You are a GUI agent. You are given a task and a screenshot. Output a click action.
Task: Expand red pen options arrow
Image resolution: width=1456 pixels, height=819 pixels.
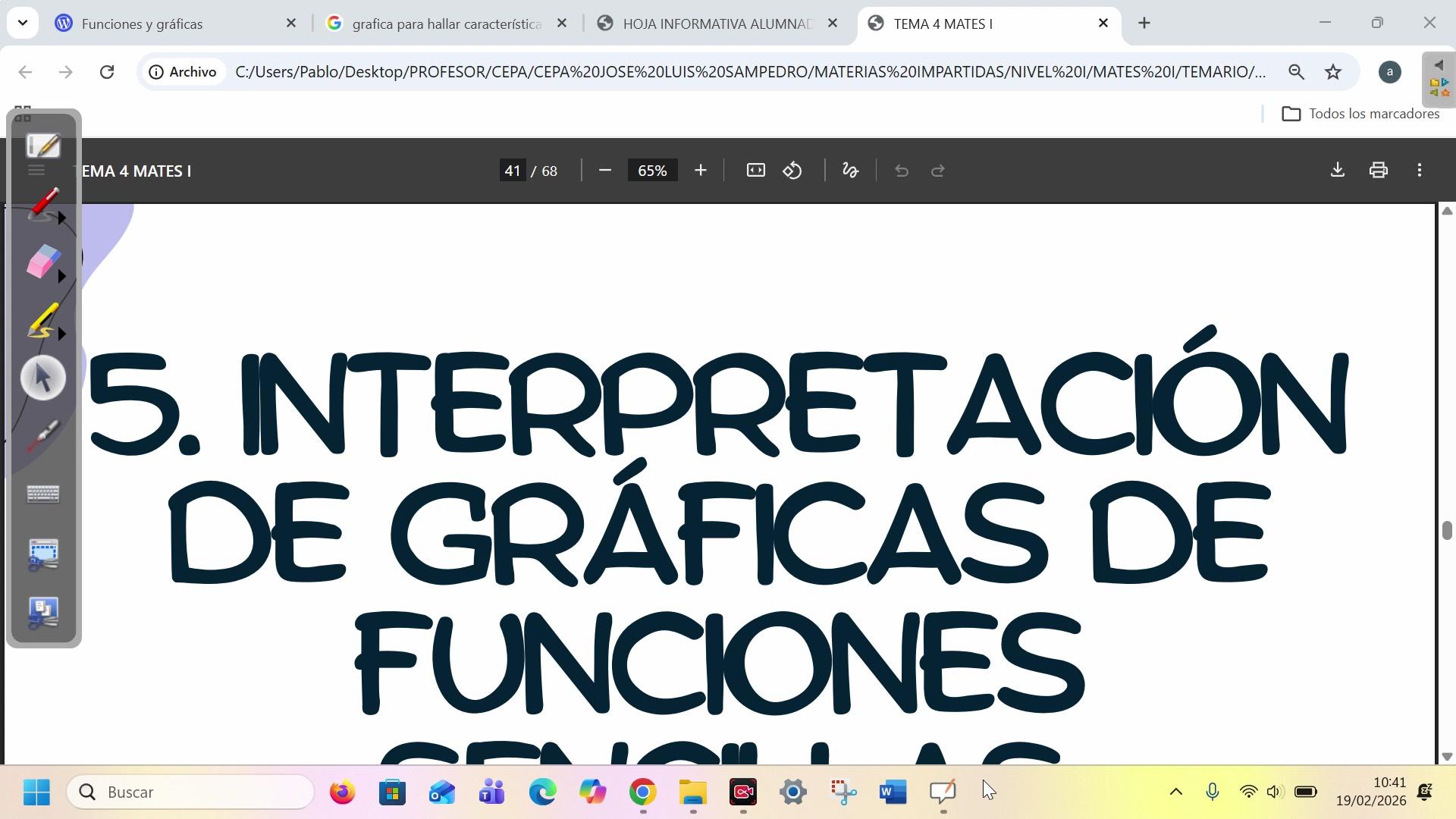tap(63, 218)
